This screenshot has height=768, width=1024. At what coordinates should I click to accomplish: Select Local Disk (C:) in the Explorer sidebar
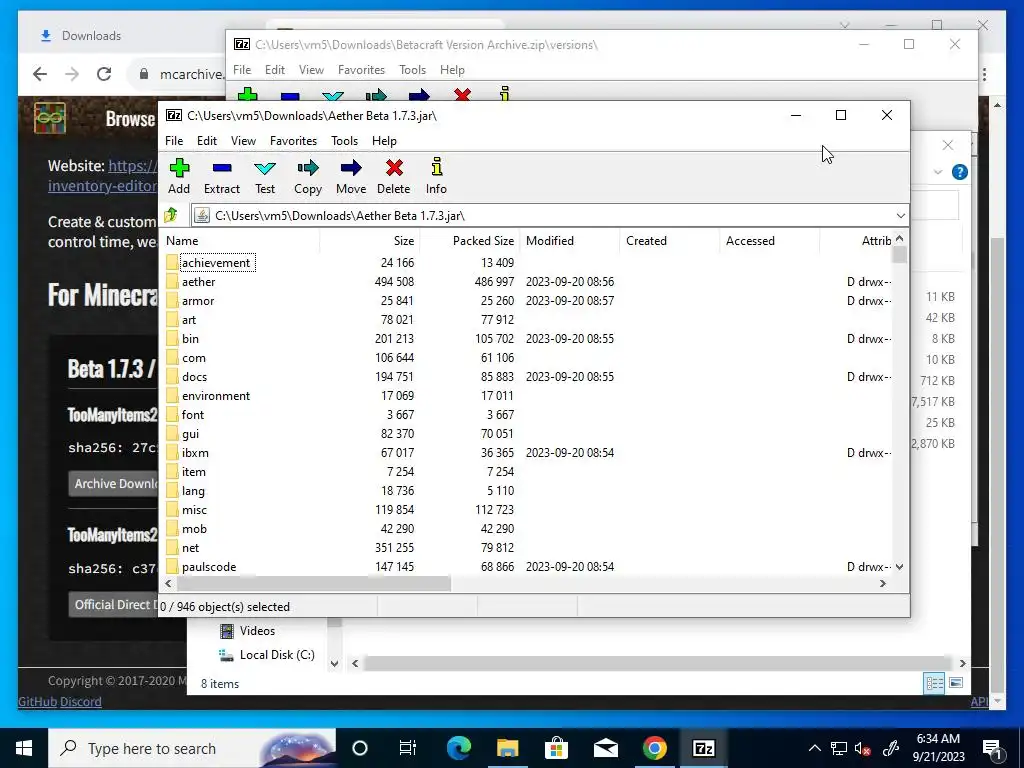[x=277, y=654]
